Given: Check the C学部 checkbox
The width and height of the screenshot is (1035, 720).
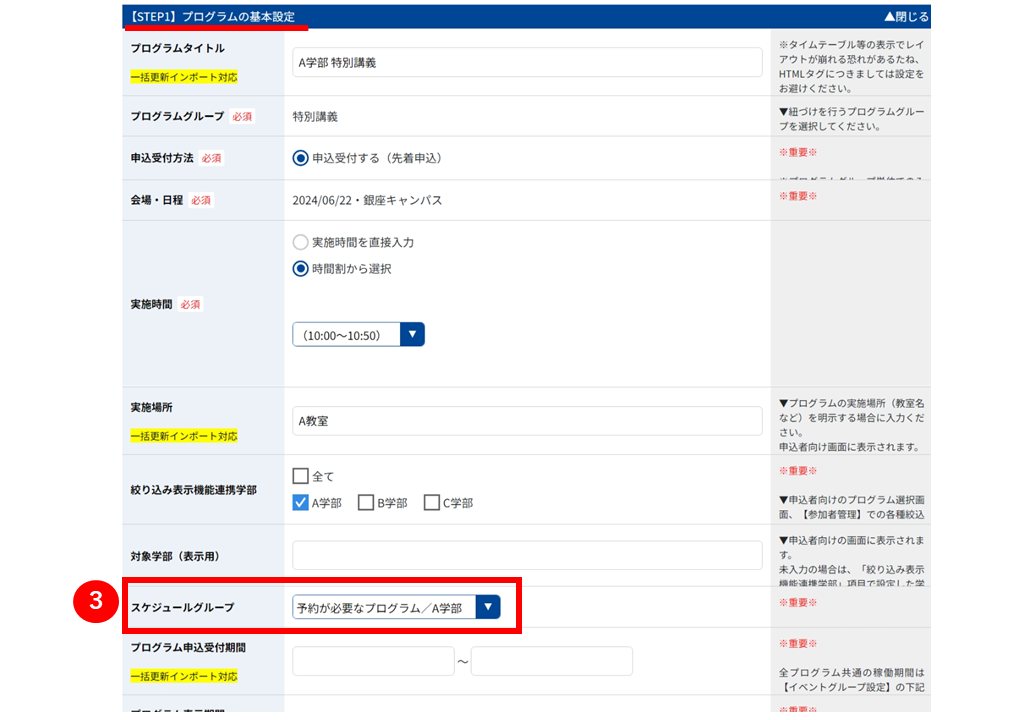Looking at the screenshot, I should pyautogui.click(x=432, y=503).
